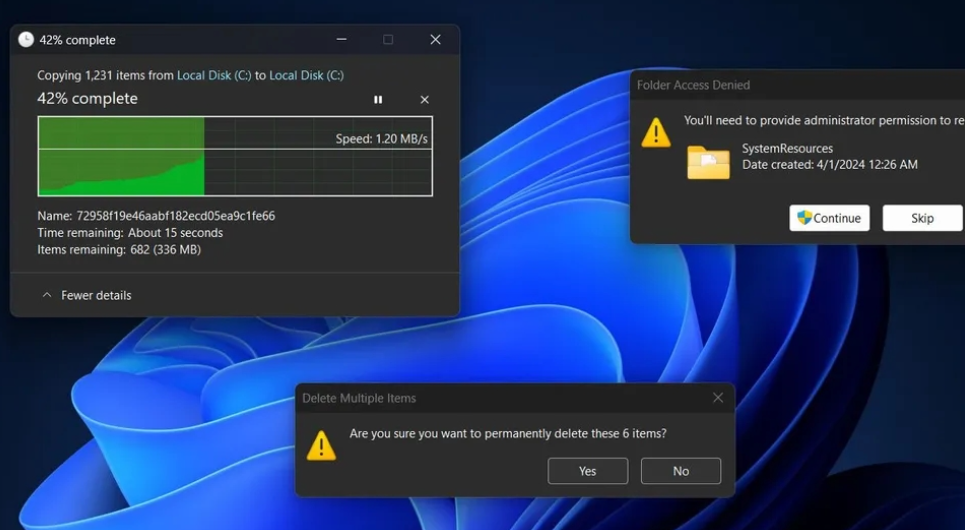Pause the file copy operation
Image resolution: width=965 pixels, height=530 pixels.
pyautogui.click(x=378, y=100)
